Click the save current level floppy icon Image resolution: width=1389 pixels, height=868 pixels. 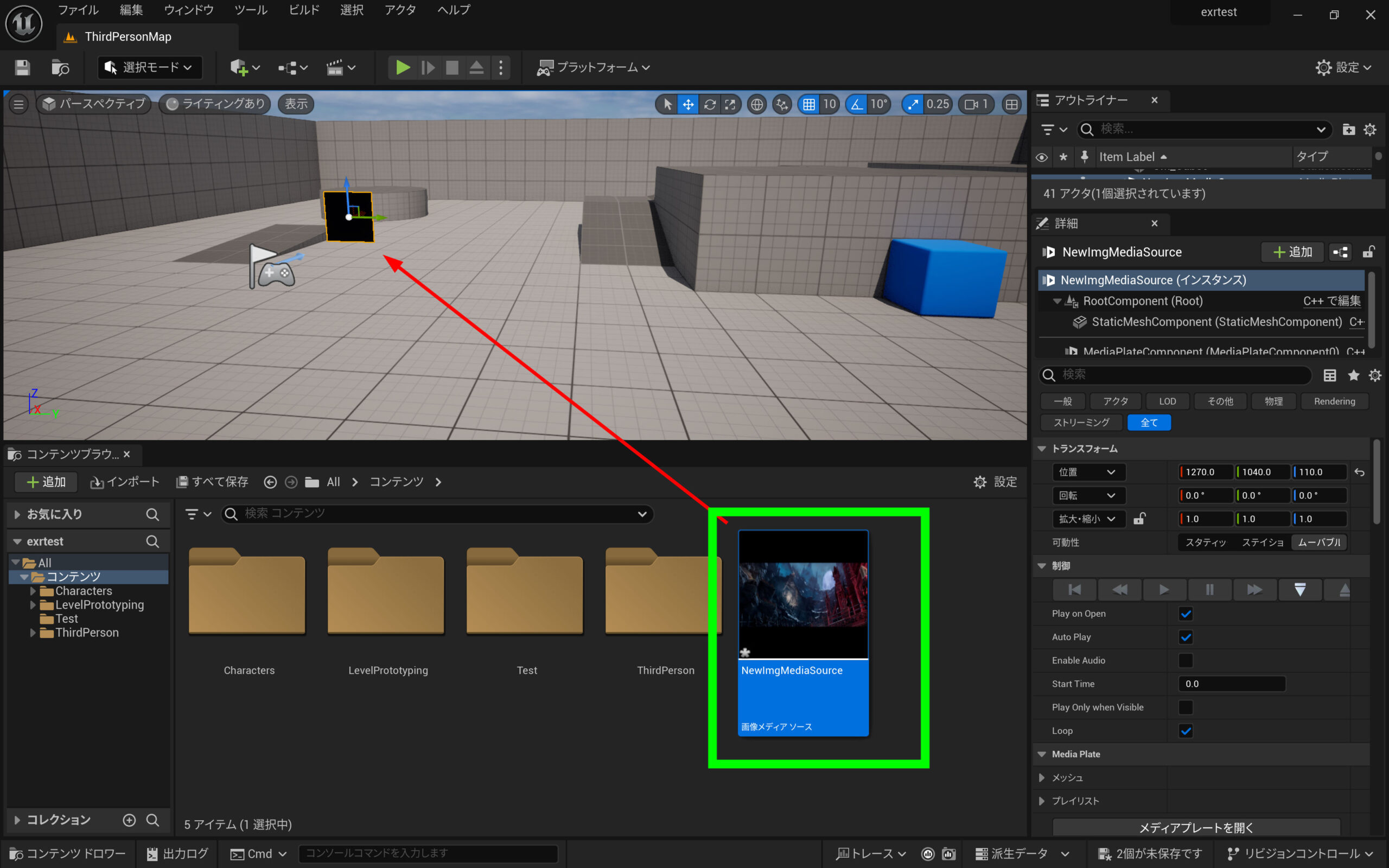point(22,68)
